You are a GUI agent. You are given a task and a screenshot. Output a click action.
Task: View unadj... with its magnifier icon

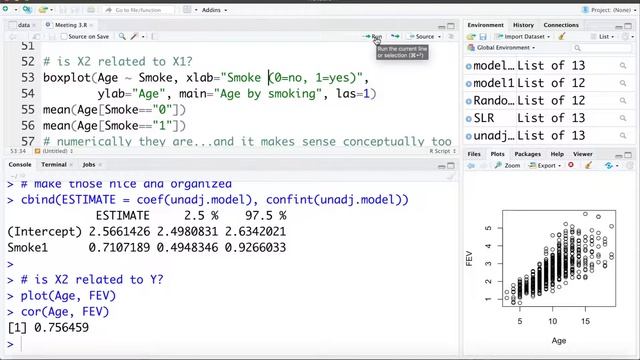click(x=623, y=136)
